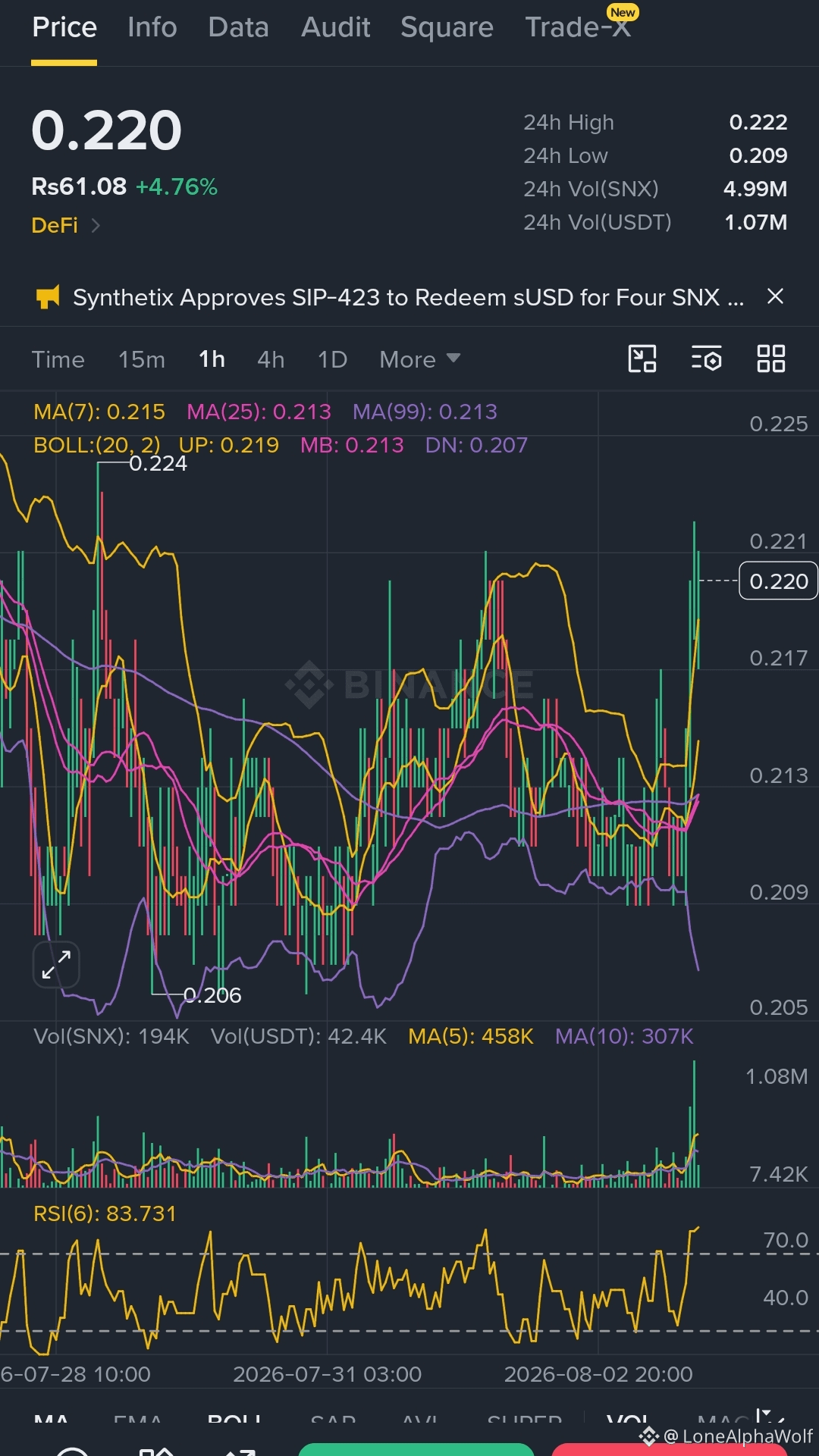Tap the 0.220 current price label

coord(779,581)
